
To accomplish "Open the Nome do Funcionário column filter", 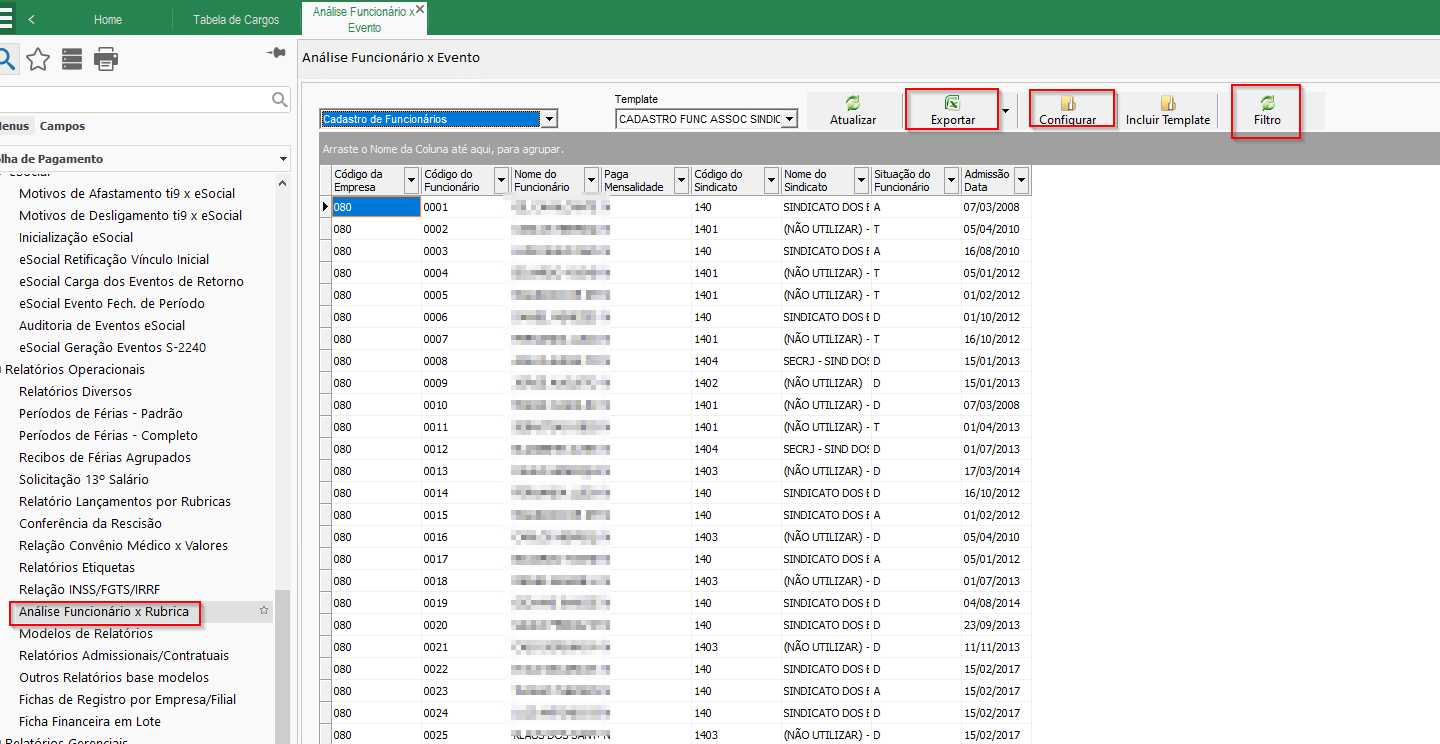I will 591,180.
